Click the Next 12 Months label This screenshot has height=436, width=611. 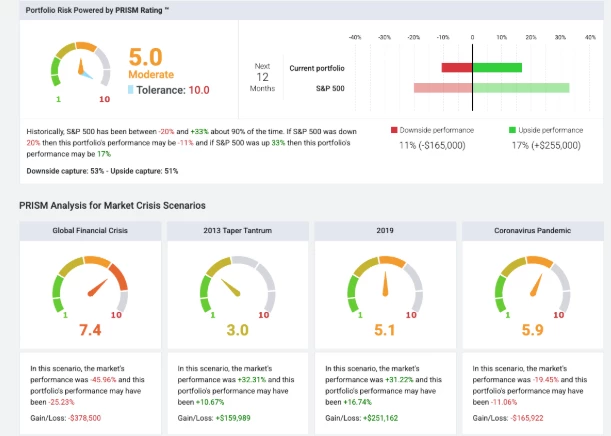point(262,77)
